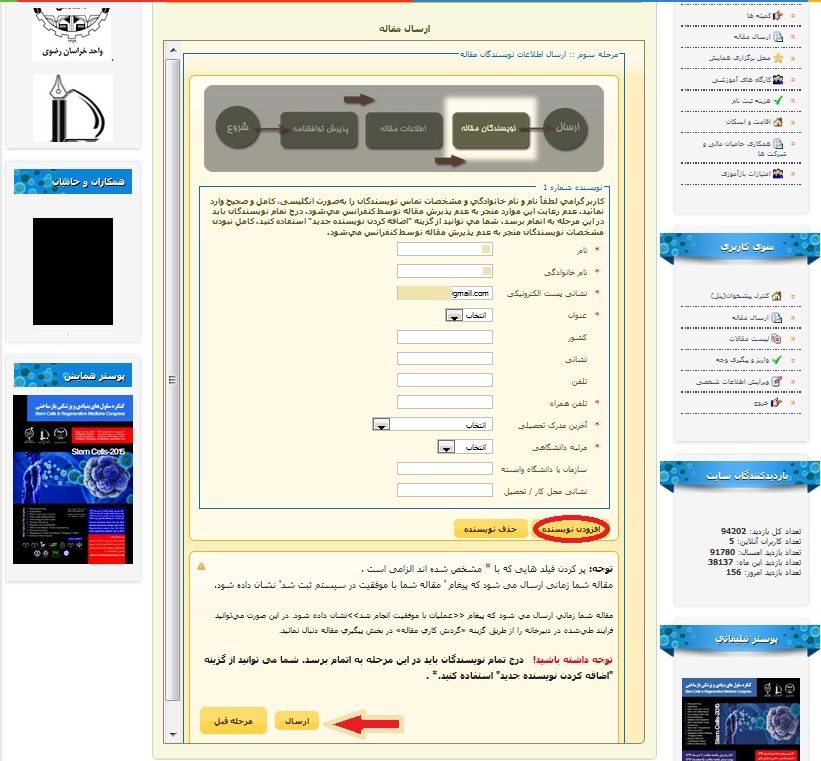Open the مرتبه دانشگاهی dropdown
The height and width of the screenshot is (761, 821).
(x=465, y=447)
